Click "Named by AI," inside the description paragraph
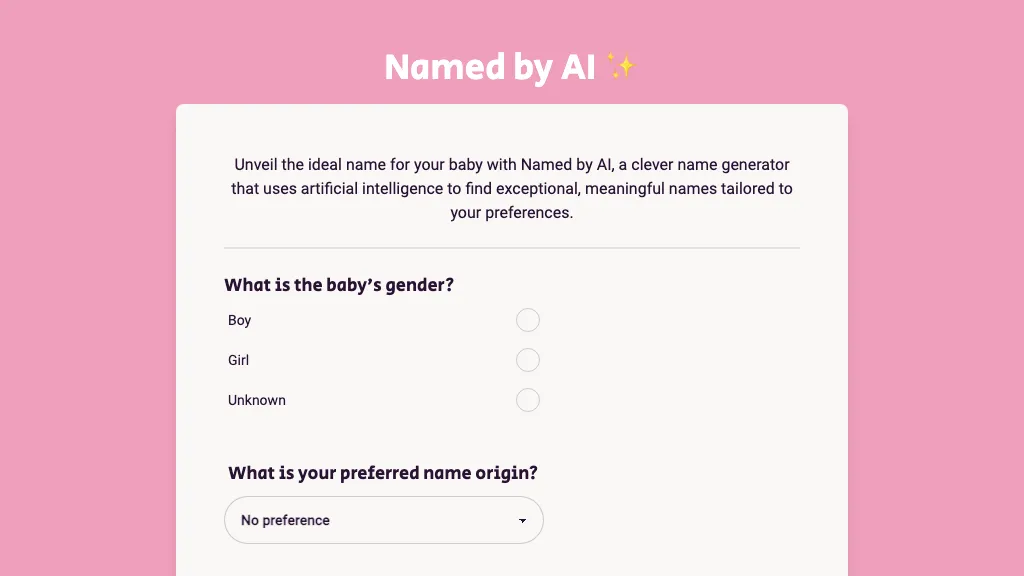1024x576 pixels. [x=568, y=165]
